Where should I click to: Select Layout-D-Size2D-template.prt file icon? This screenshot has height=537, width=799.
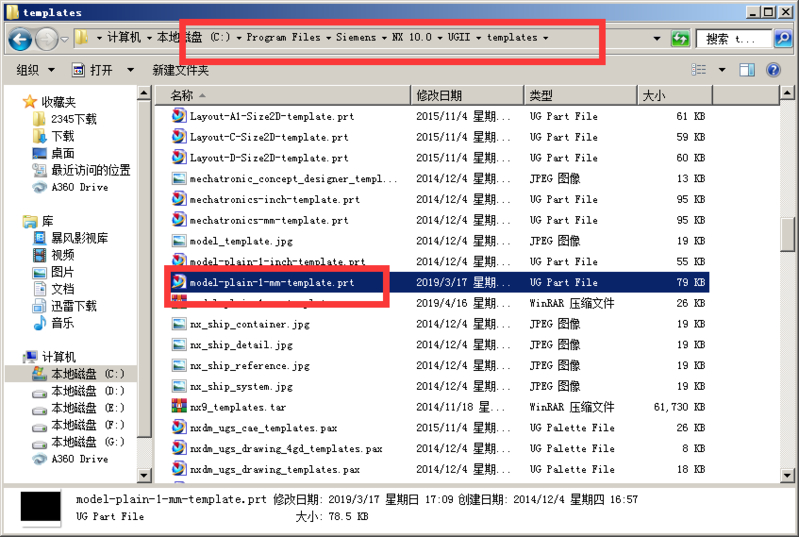pos(179,157)
